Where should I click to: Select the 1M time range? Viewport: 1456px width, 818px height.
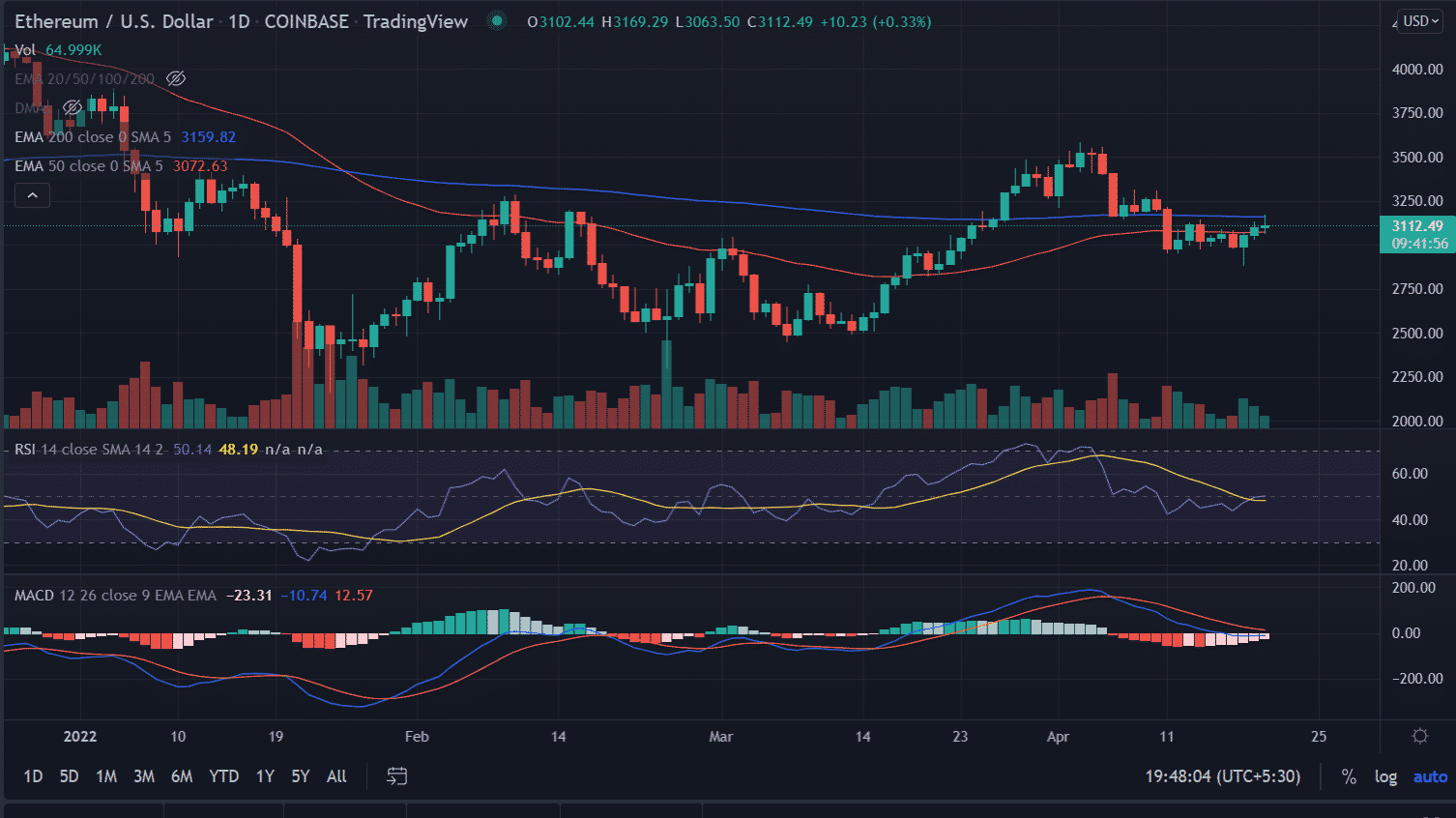(x=106, y=776)
